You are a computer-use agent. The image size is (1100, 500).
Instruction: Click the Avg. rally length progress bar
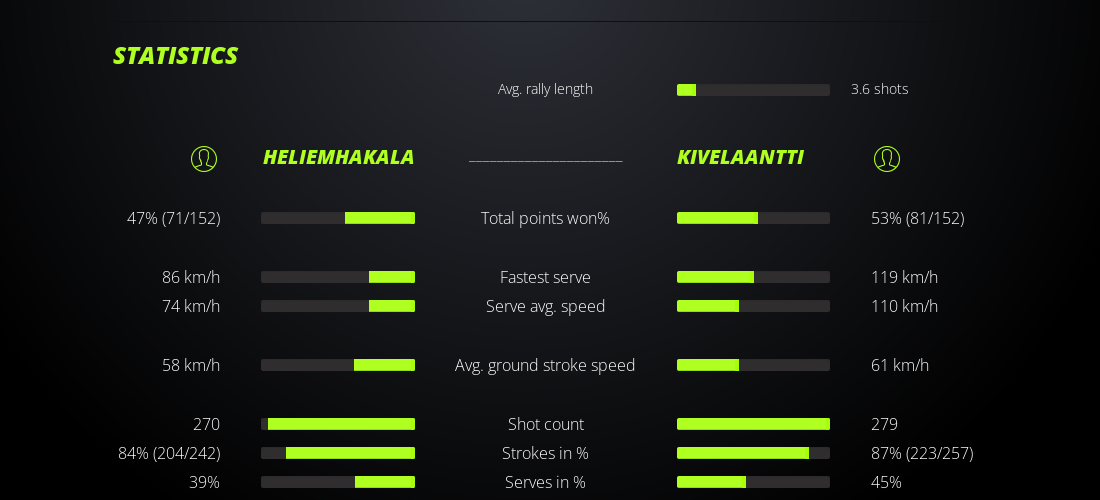pyautogui.click(x=753, y=90)
